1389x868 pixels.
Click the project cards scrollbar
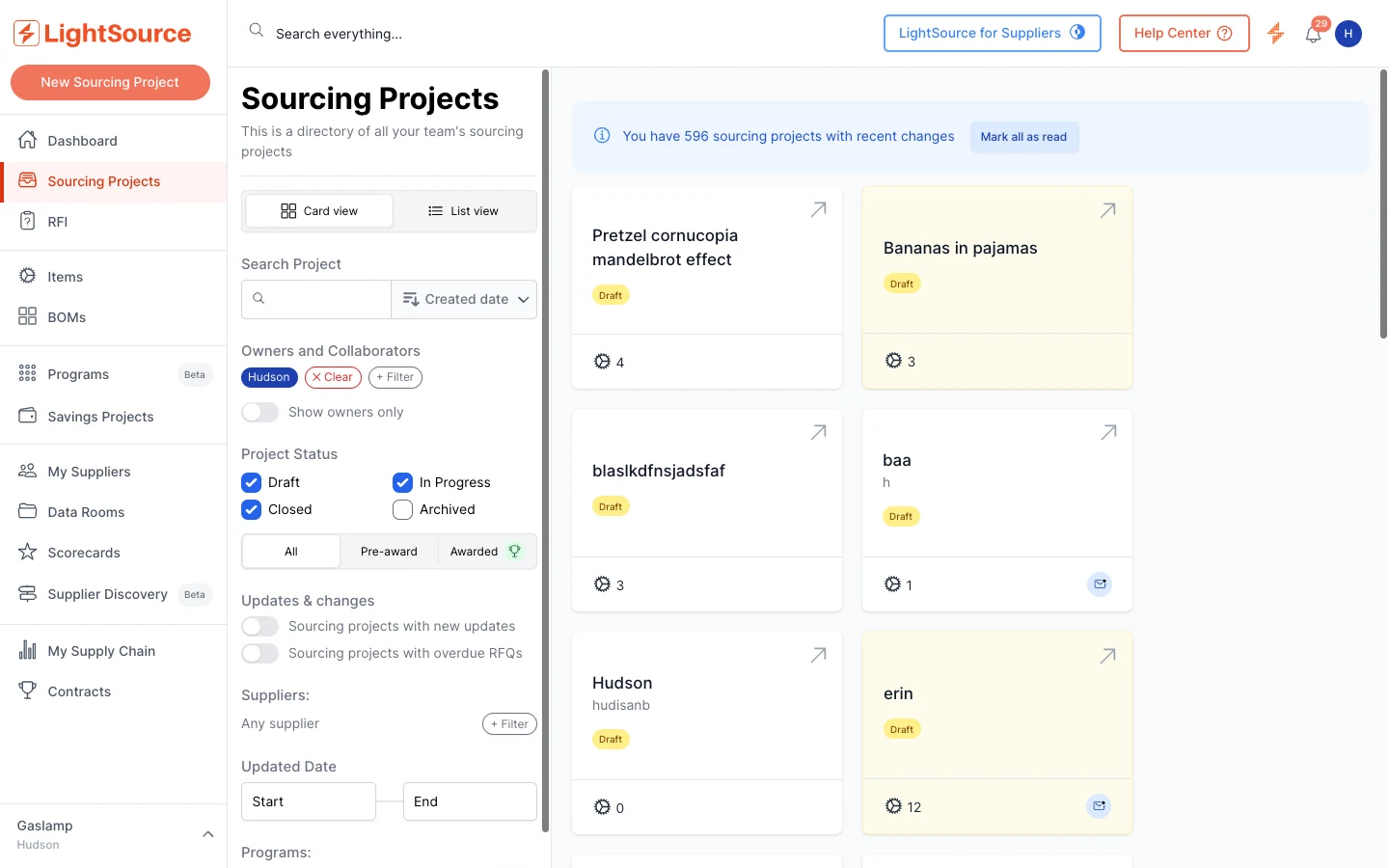click(x=1383, y=203)
